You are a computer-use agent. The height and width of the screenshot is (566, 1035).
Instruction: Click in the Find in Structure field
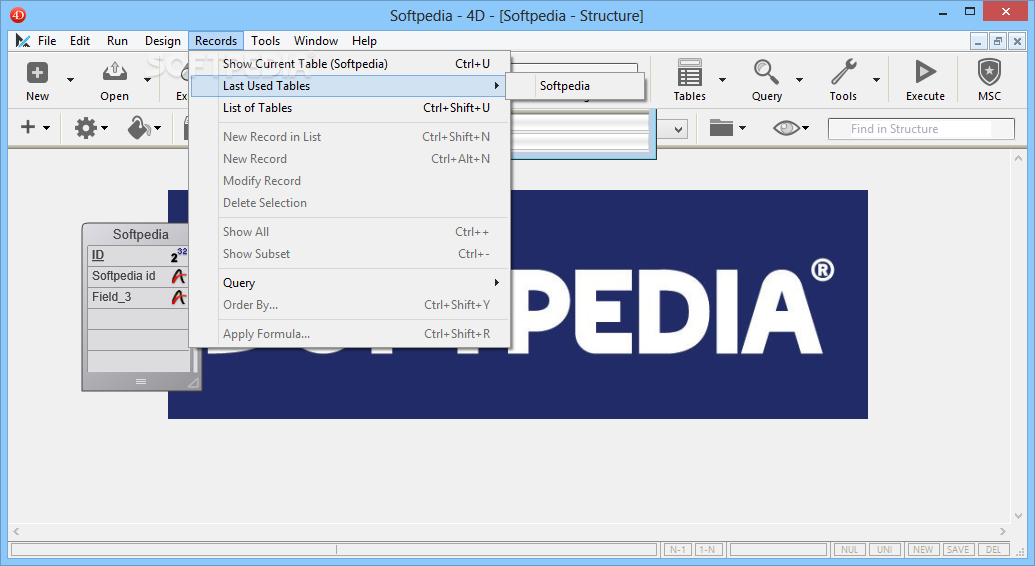coord(921,129)
